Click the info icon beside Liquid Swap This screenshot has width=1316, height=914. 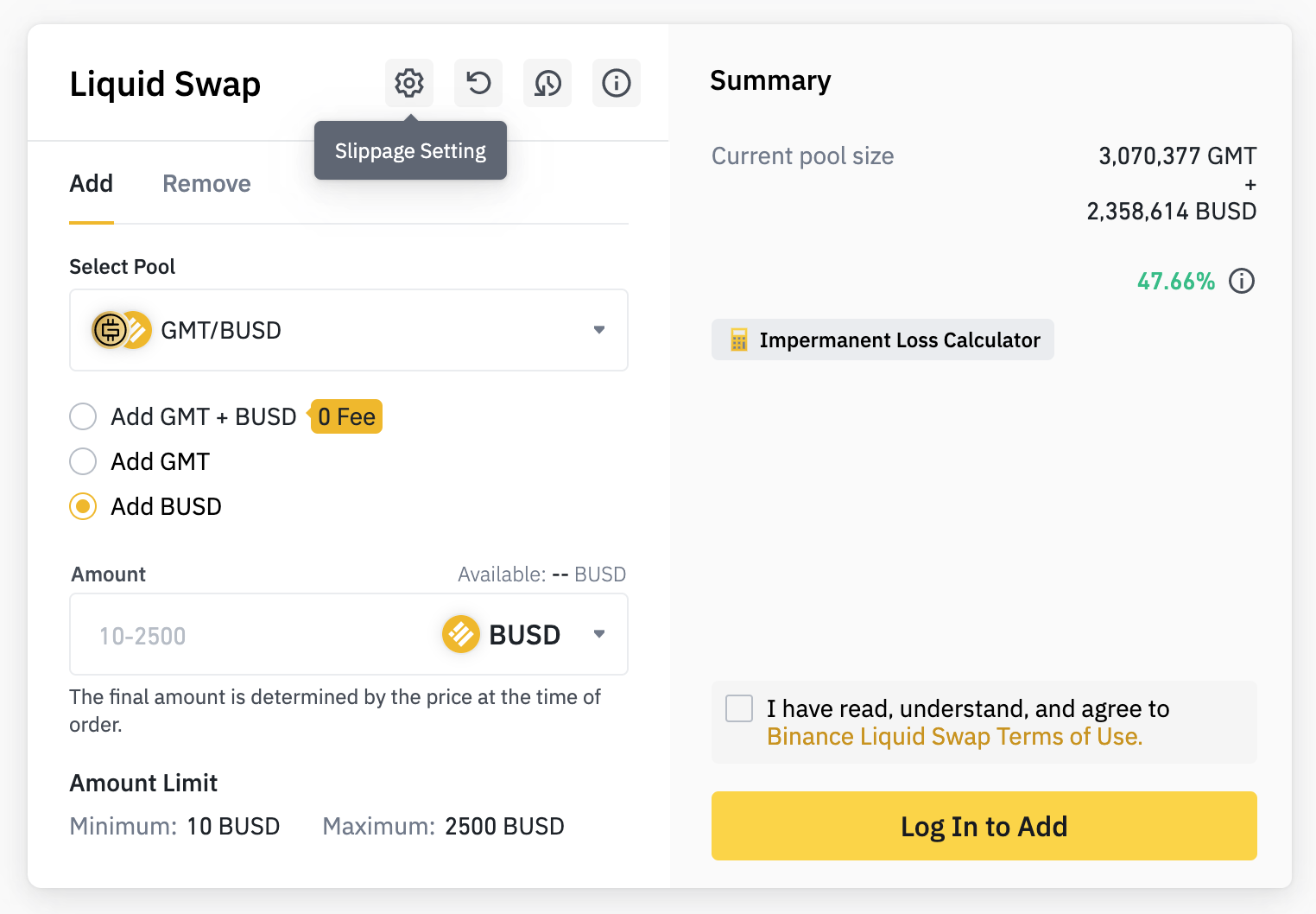coord(617,83)
